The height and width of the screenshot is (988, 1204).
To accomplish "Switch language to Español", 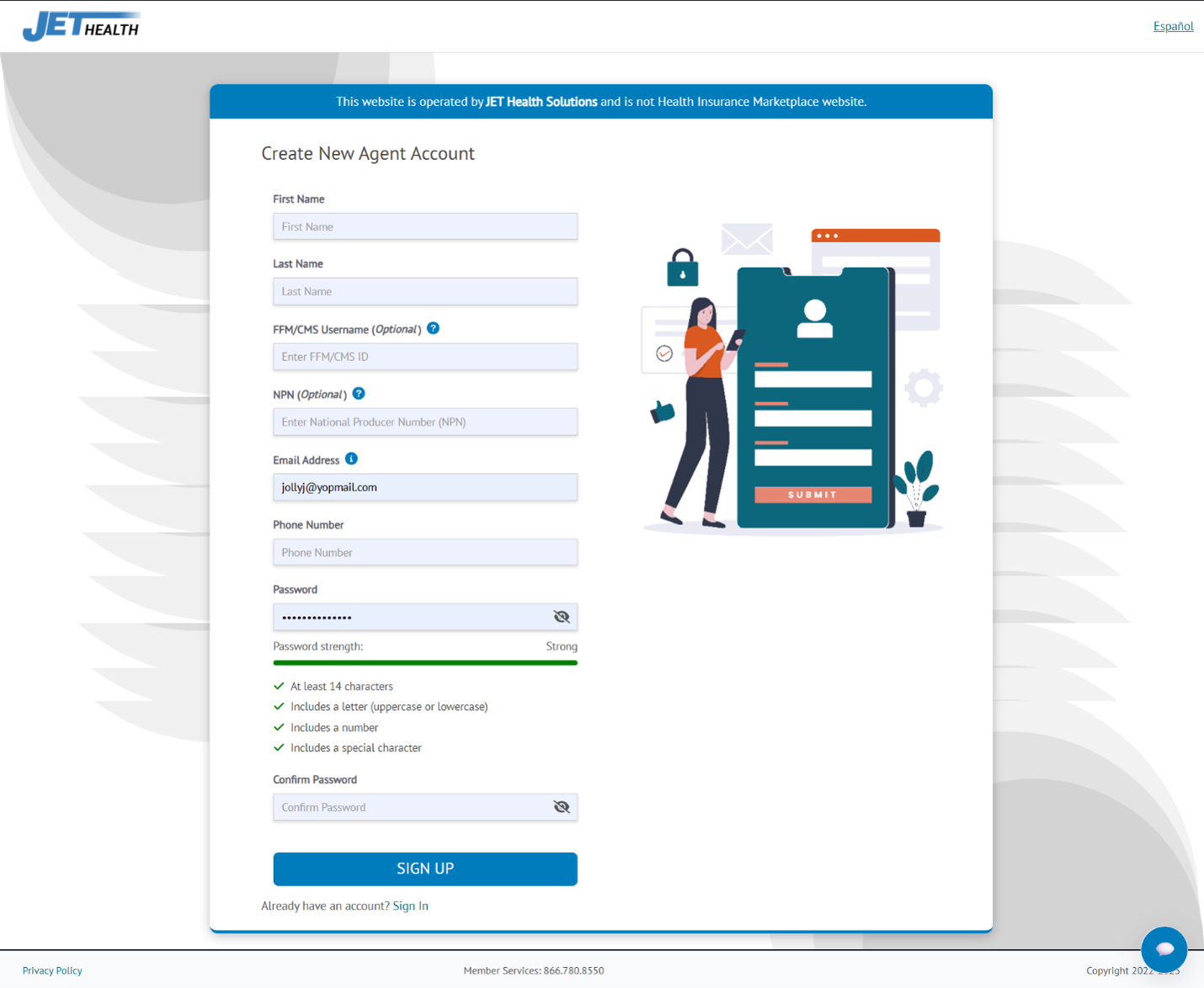I will pyautogui.click(x=1173, y=26).
